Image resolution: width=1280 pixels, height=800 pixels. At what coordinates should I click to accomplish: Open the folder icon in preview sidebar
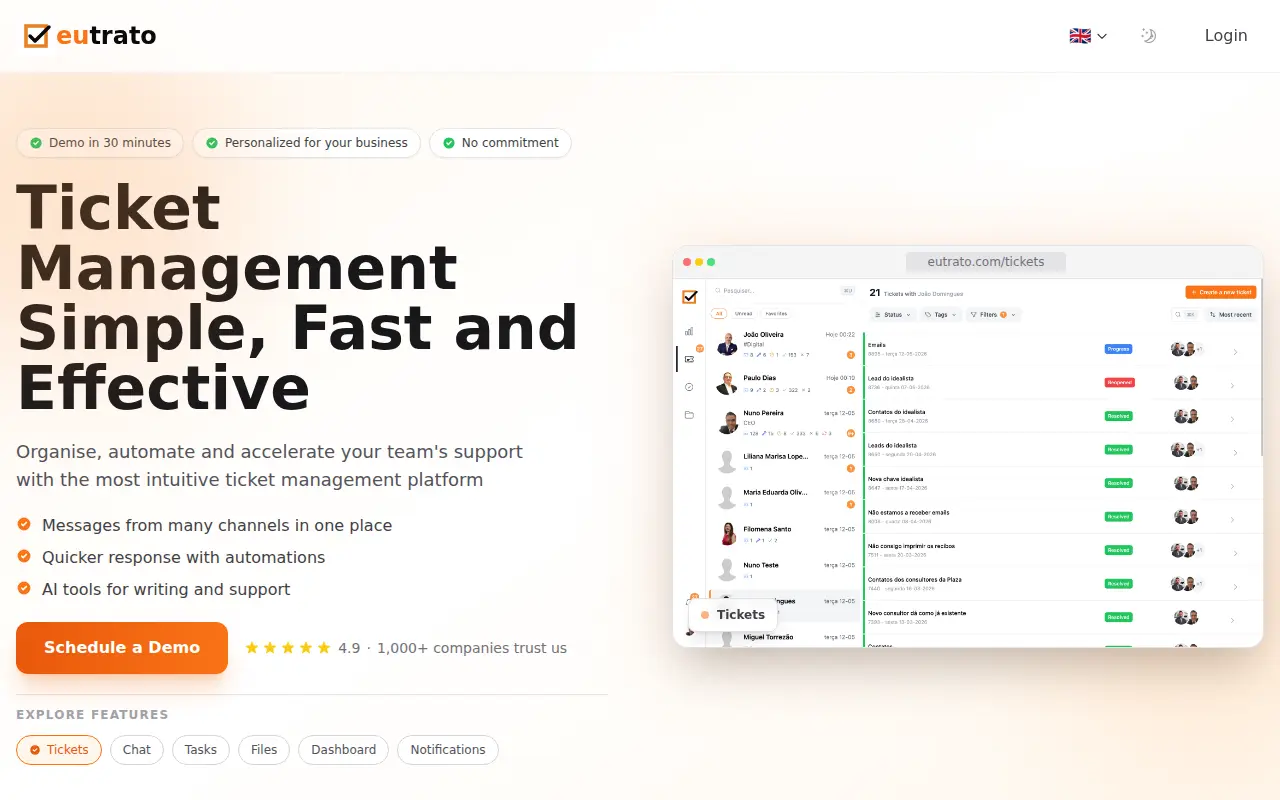(689, 415)
